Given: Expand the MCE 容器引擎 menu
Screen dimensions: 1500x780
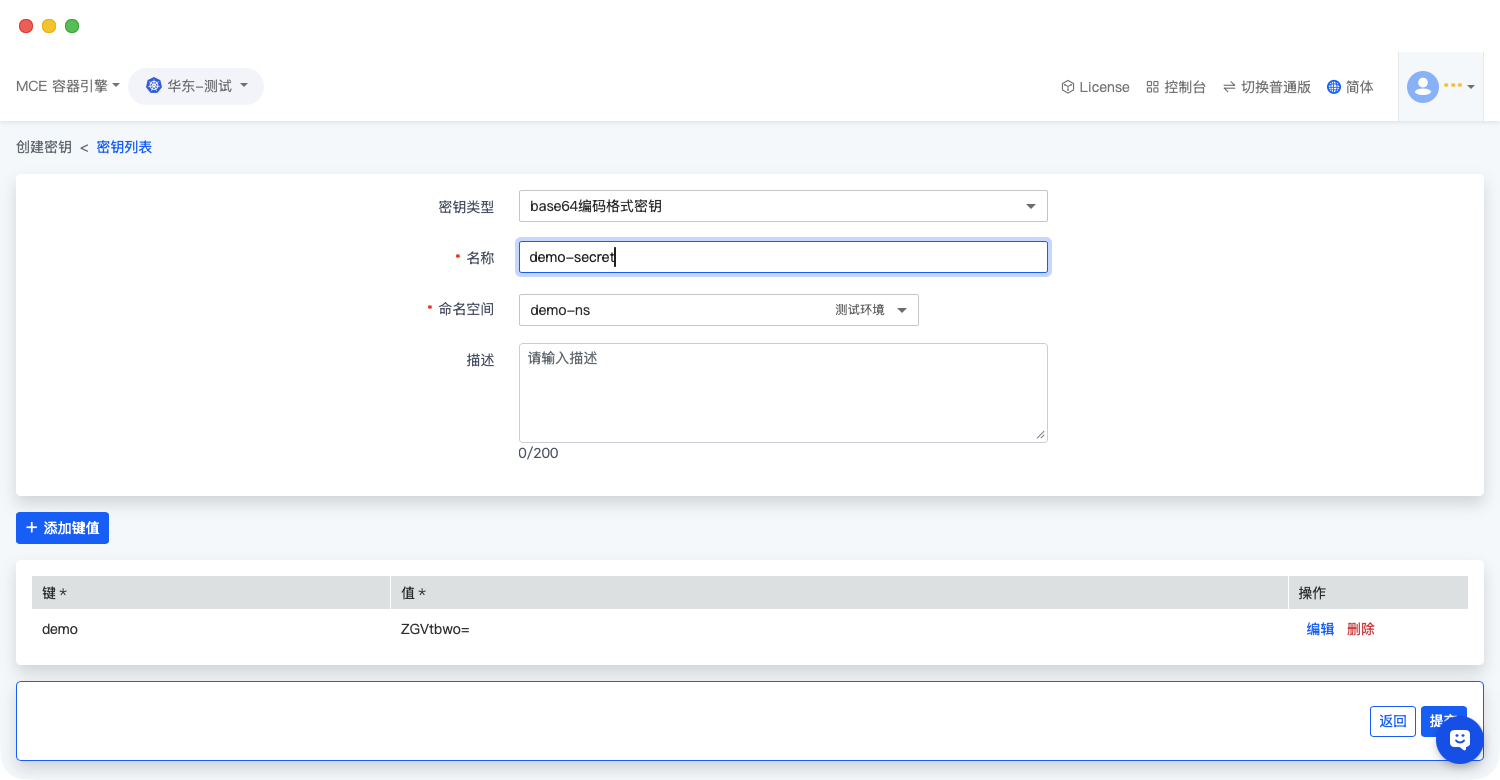Looking at the screenshot, I should [x=67, y=86].
